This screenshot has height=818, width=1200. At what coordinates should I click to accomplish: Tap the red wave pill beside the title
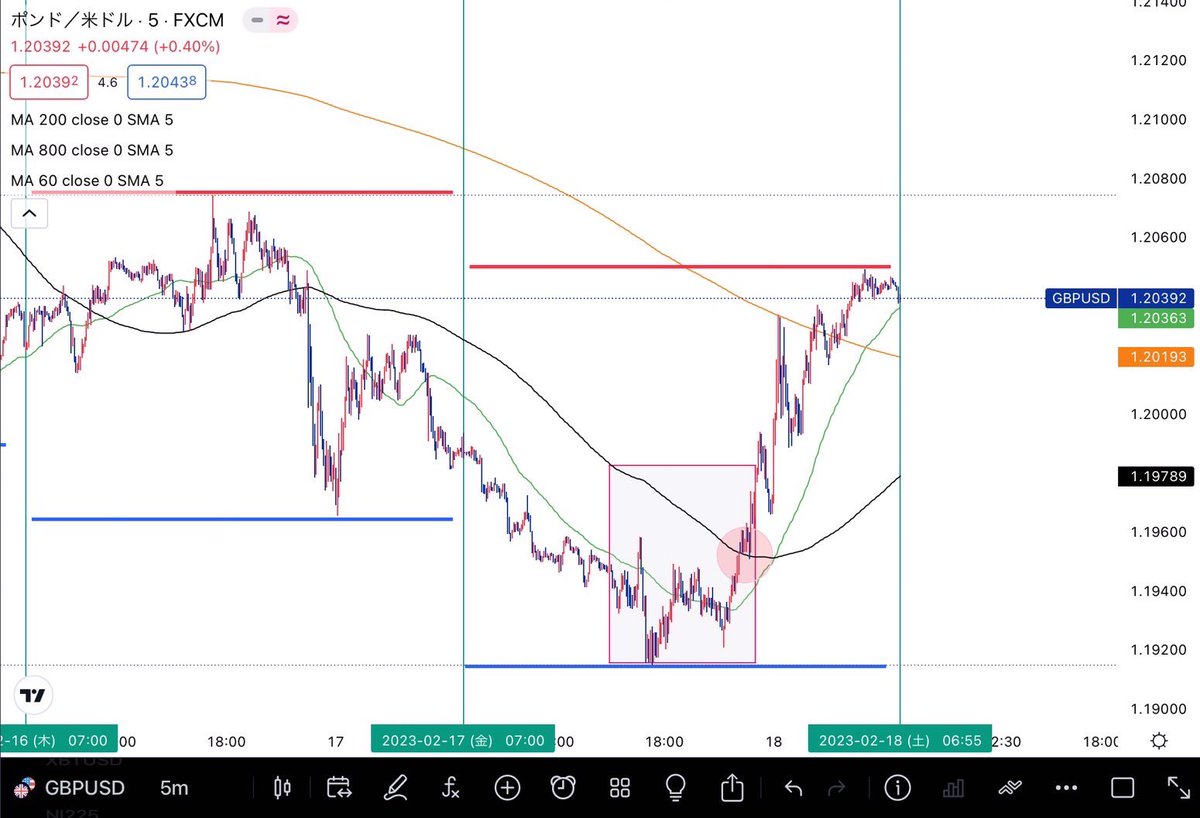coord(284,19)
